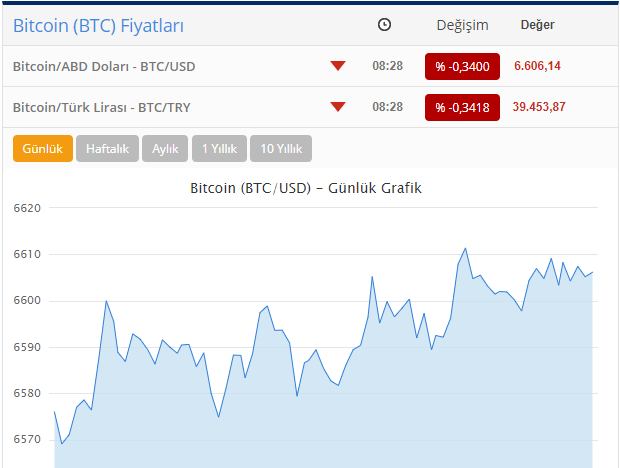The image size is (620, 468).
Task: Click the 6580 axis label
Action: click(27, 393)
